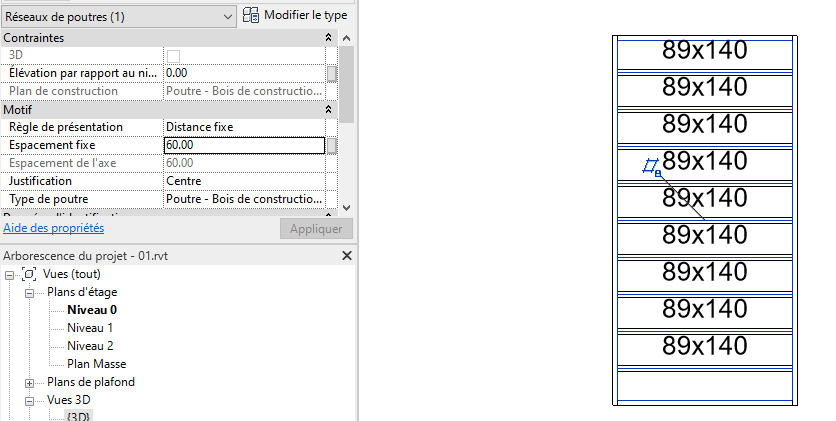Click the Appliquer button
Screen dimensions: 836x421
[x=316, y=229]
